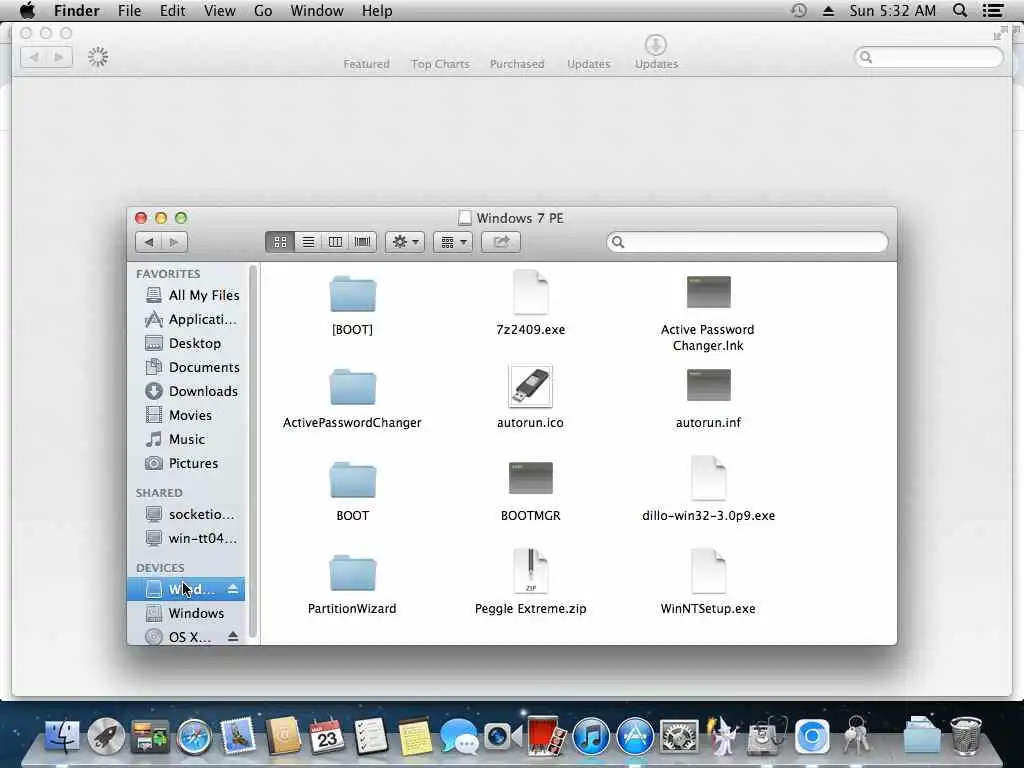
Task: Open Keychain Access from the Dock
Action: point(856,735)
